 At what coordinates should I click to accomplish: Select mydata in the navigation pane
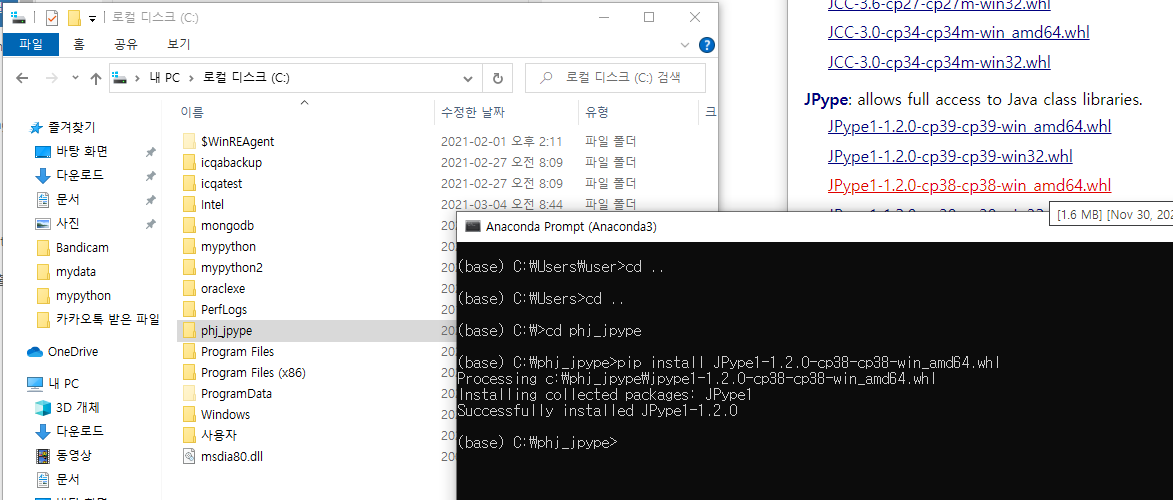point(76,271)
